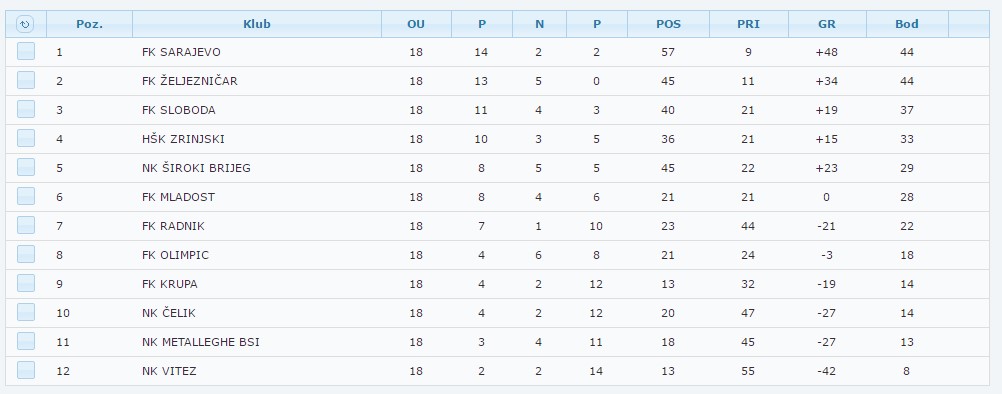Tick the checkbox for FK SARAJEVO row
Viewport: 1002px width, 394px height.
[26, 52]
